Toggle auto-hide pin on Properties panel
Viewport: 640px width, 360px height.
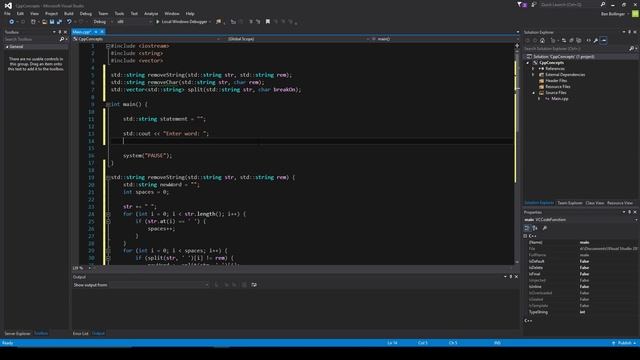[629, 212]
